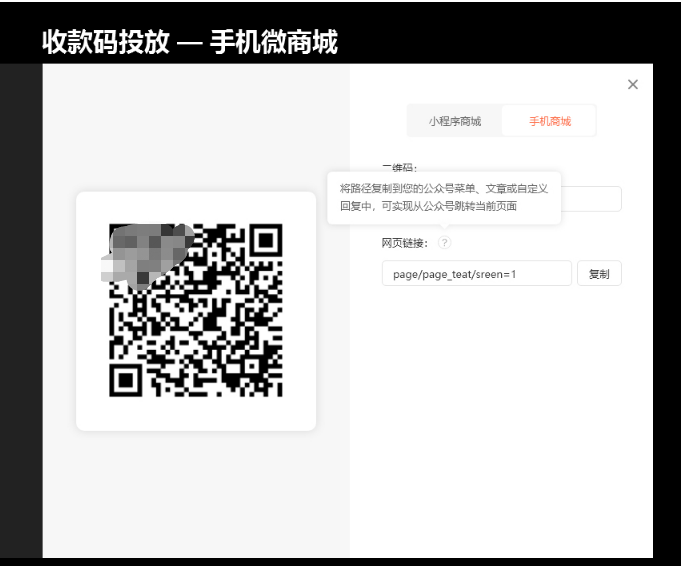The image size is (681, 566).
Task: Click the QR code image
Action: (195, 310)
